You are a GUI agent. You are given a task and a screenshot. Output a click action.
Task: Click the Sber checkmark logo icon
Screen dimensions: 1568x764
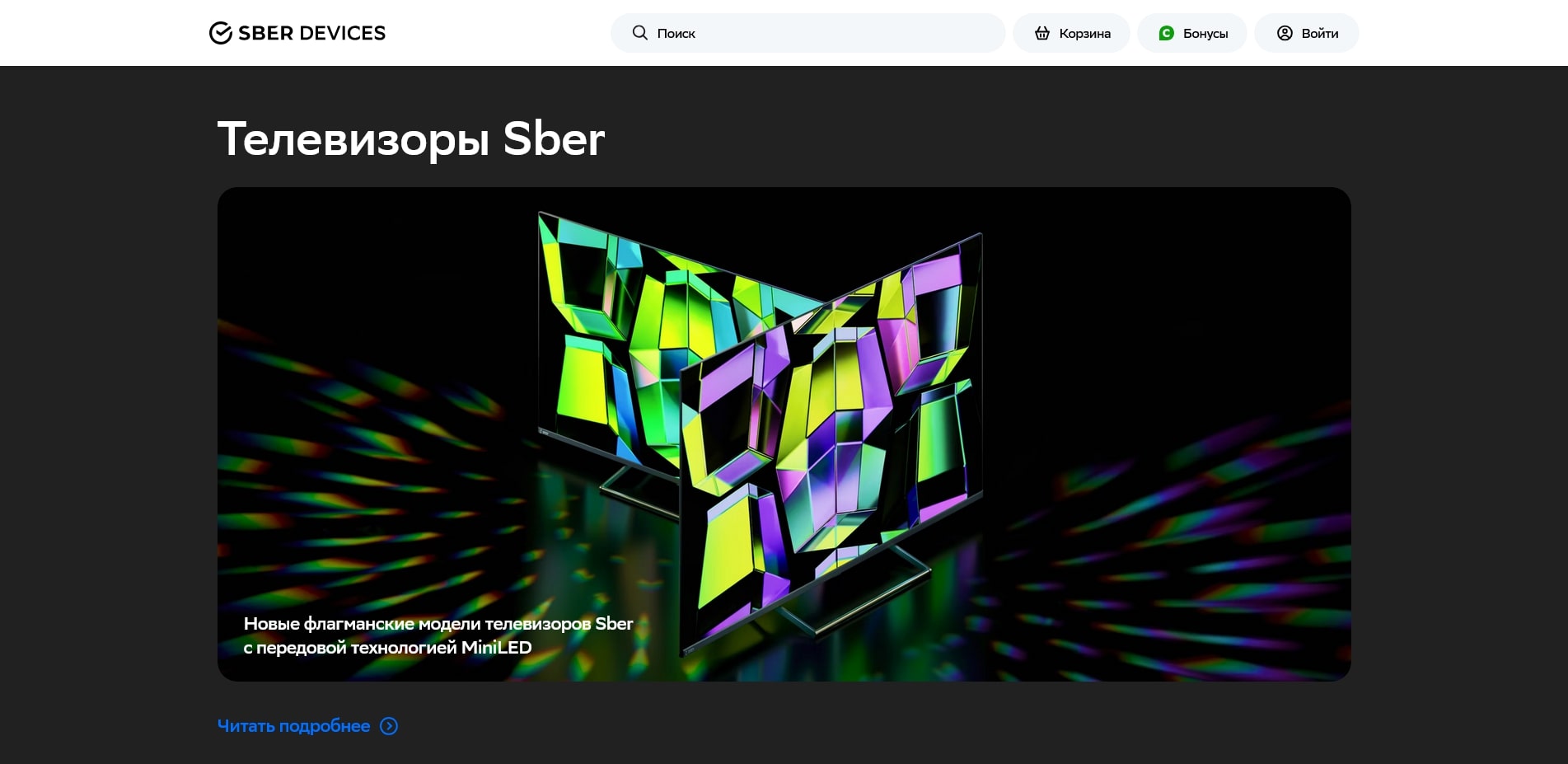[x=220, y=33]
